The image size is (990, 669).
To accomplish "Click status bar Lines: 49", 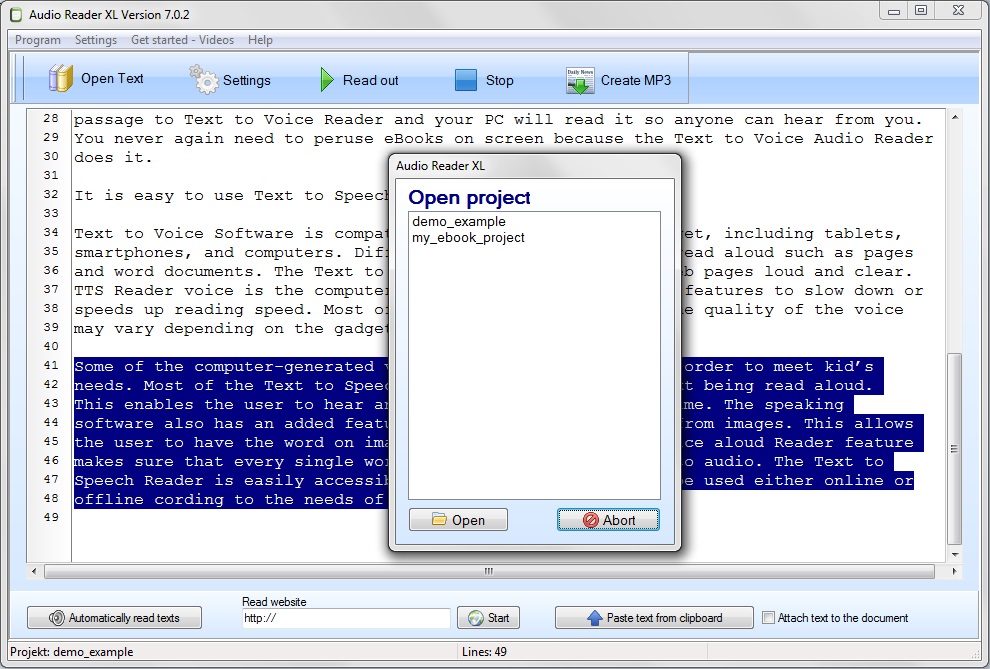I will coord(484,652).
